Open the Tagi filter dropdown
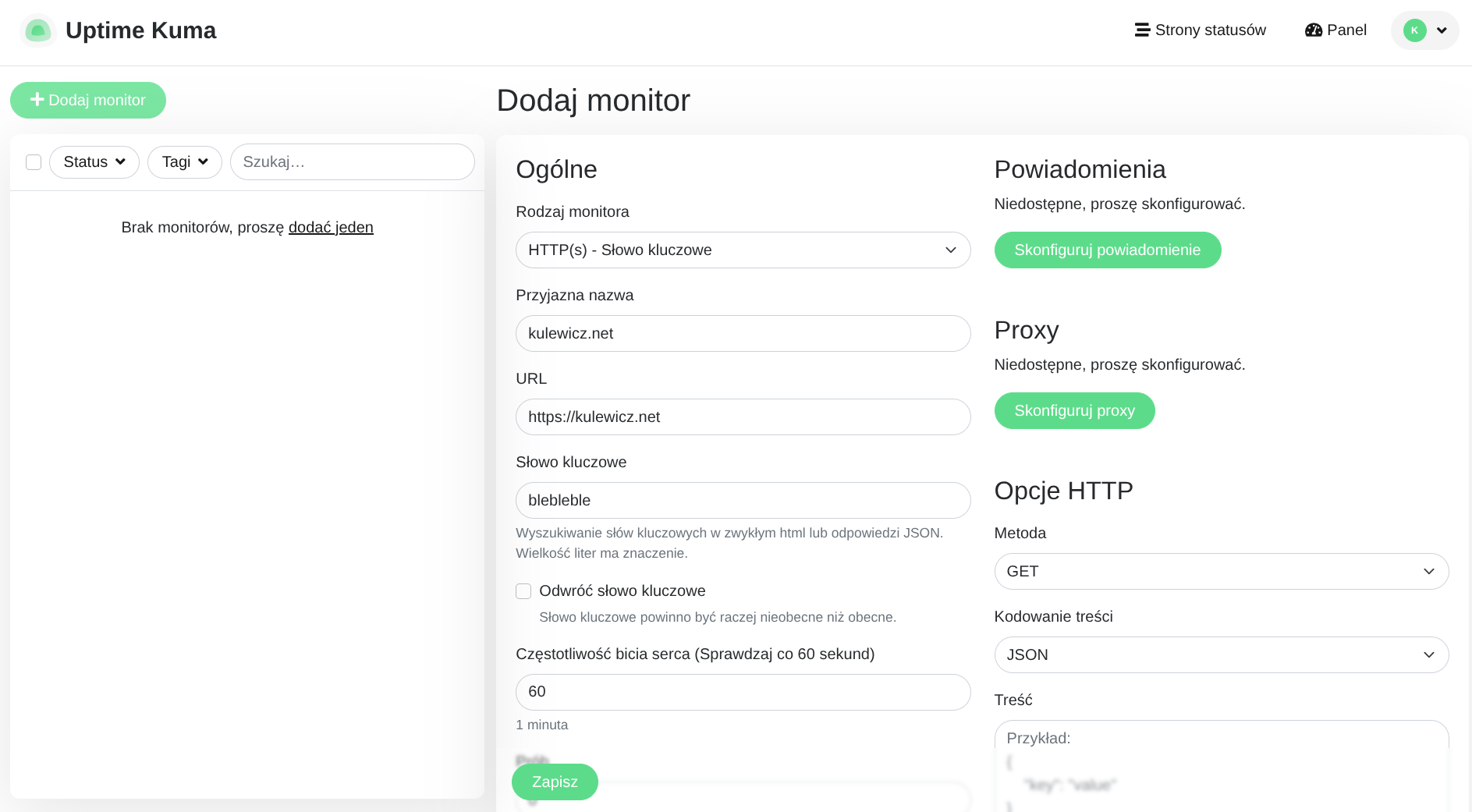The width and height of the screenshot is (1472, 812). [185, 162]
